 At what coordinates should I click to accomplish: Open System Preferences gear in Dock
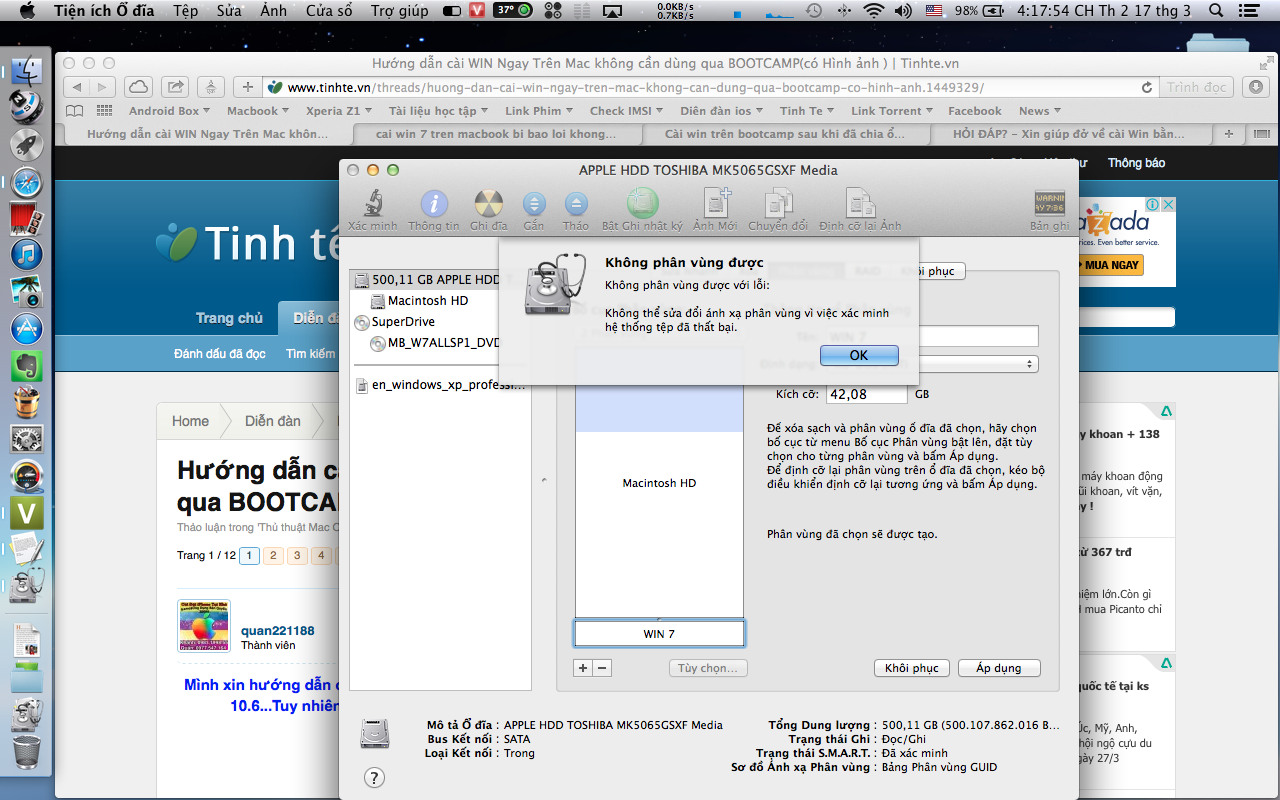point(26,438)
